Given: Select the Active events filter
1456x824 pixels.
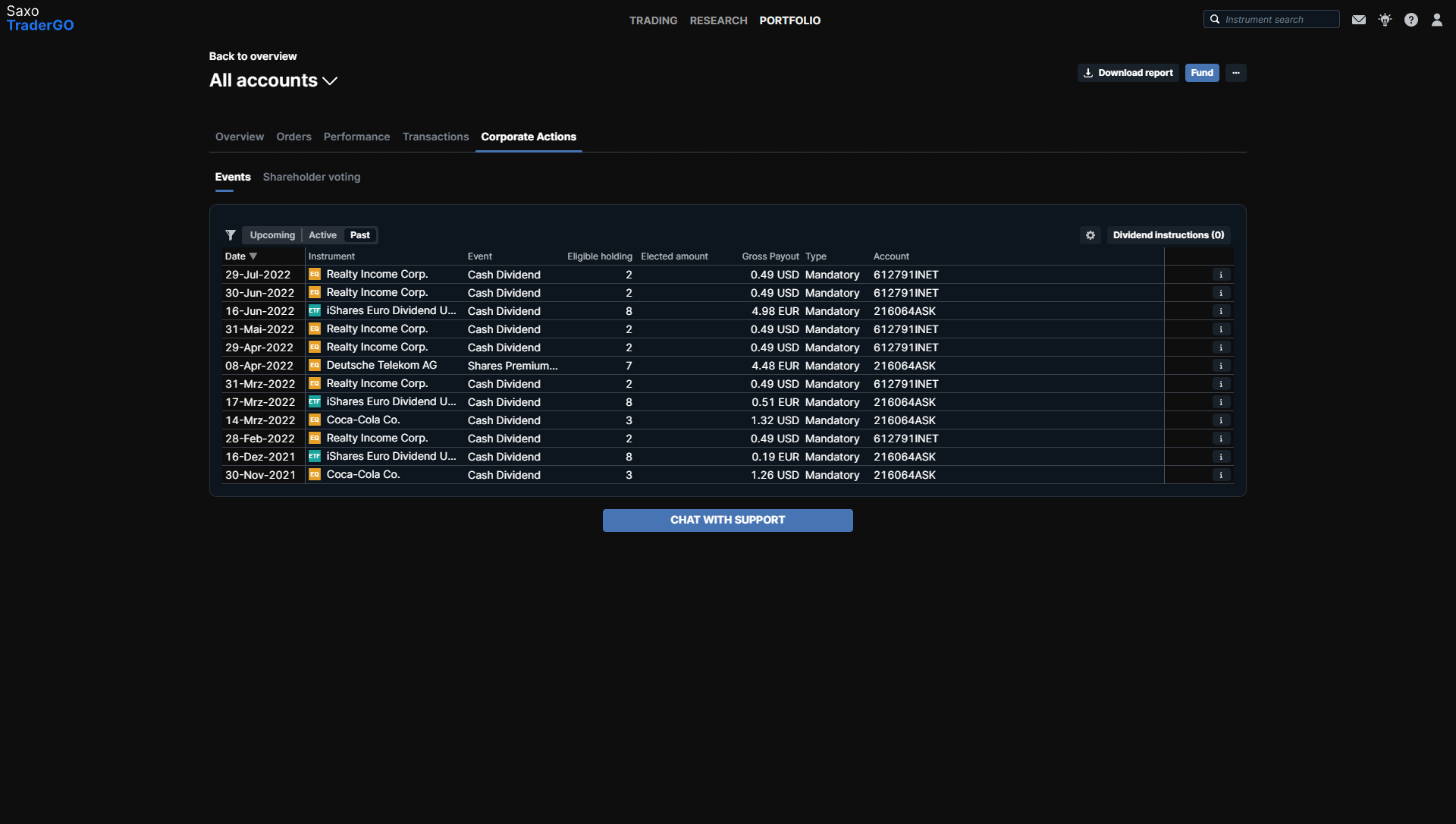Looking at the screenshot, I should point(322,235).
